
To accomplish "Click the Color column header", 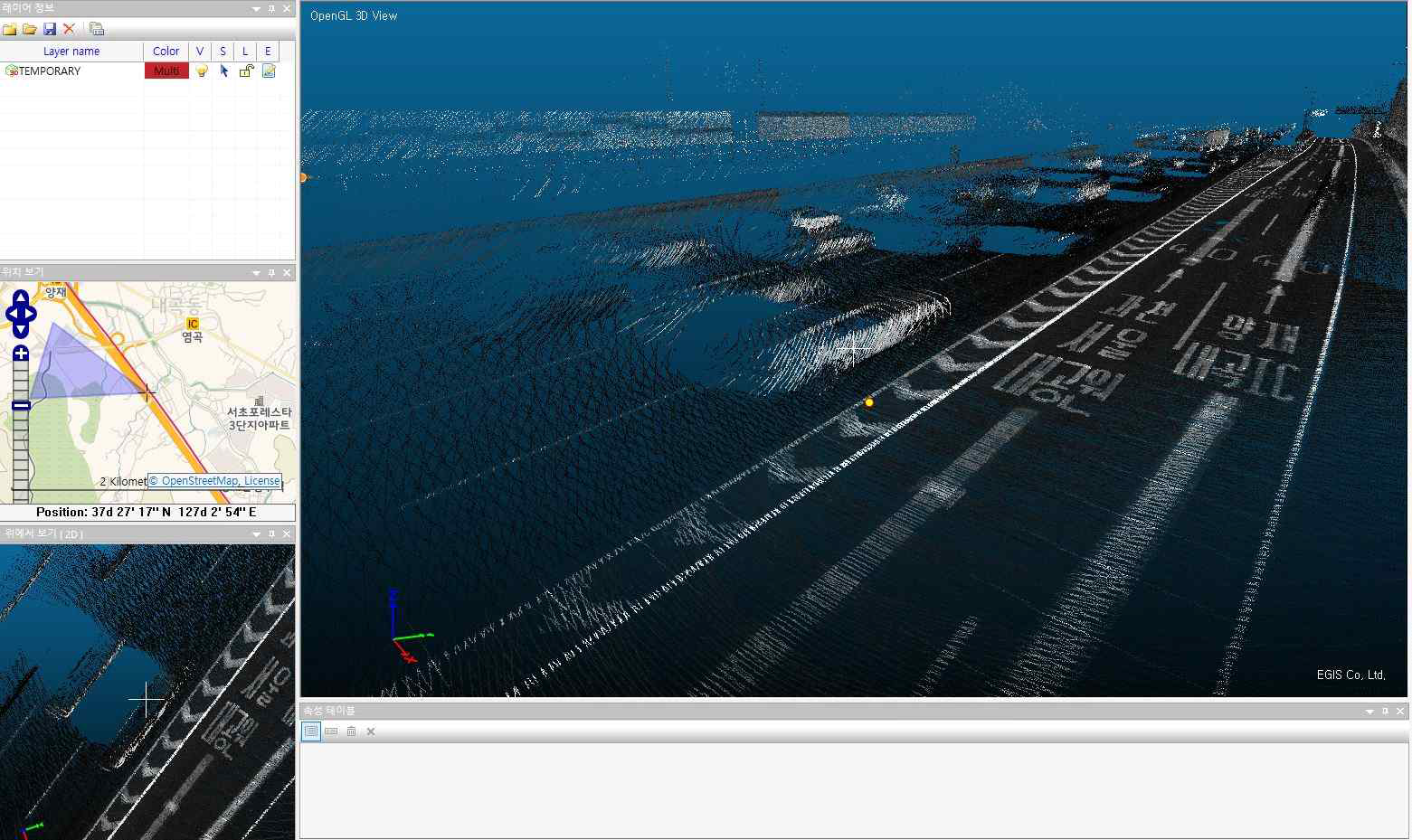I will 166,52.
